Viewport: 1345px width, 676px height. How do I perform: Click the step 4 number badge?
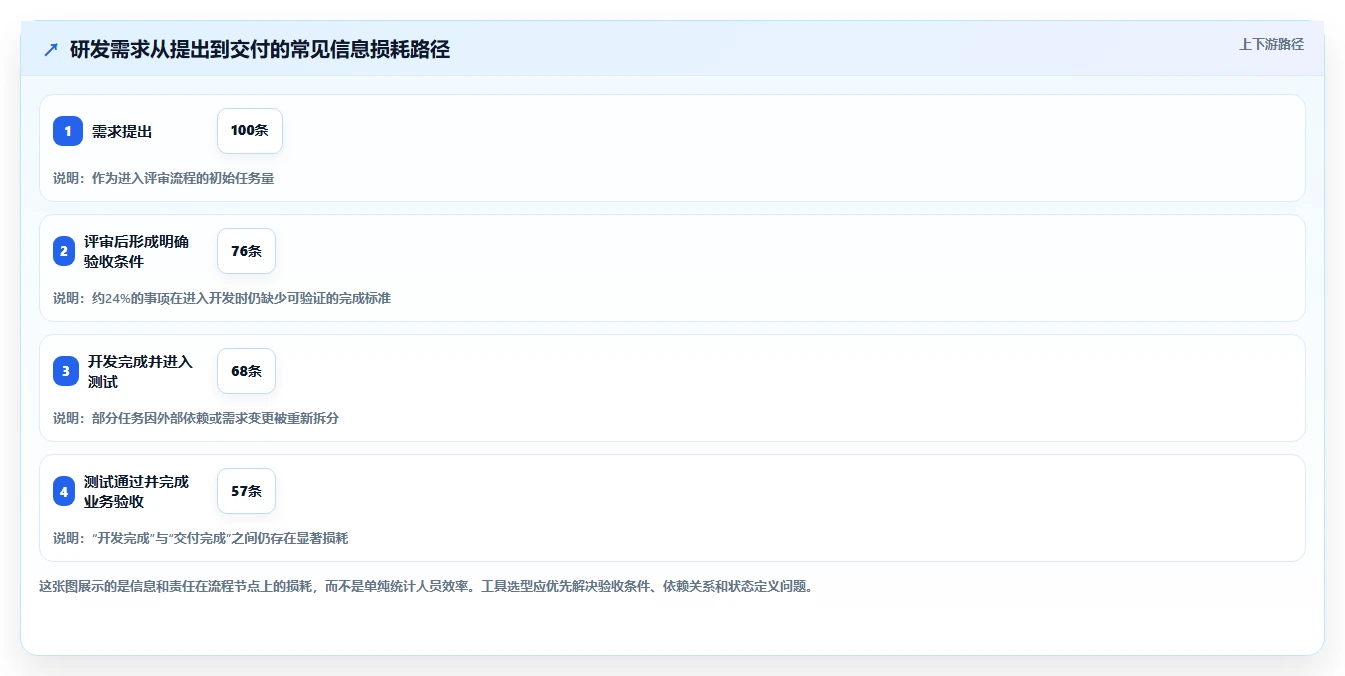(64, 491)
